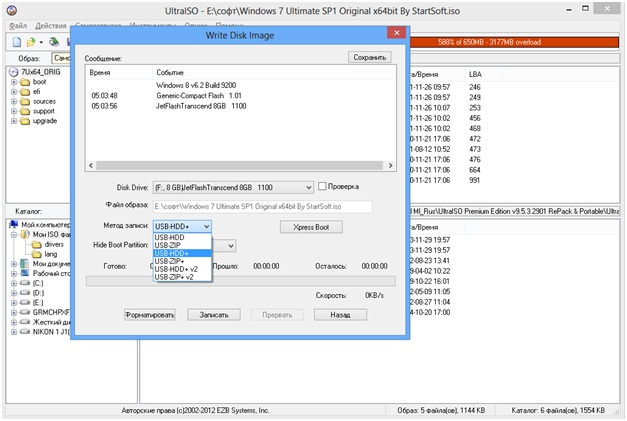
Task: Click the New image toolbar icon
Action: 17,42
